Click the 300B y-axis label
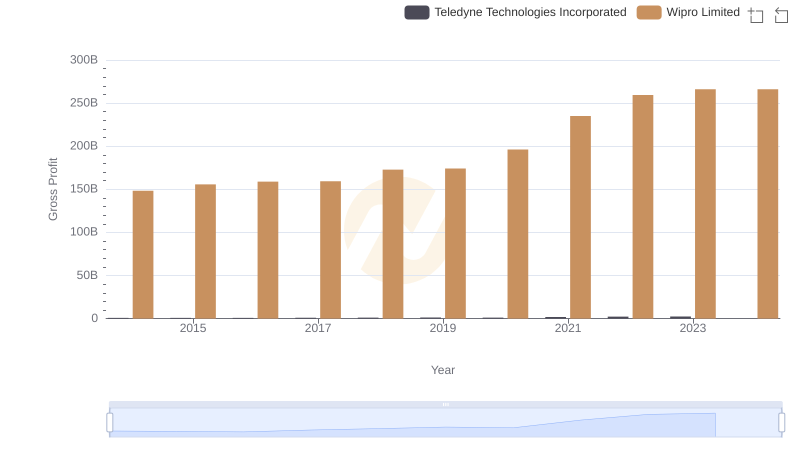 [84, 60]
